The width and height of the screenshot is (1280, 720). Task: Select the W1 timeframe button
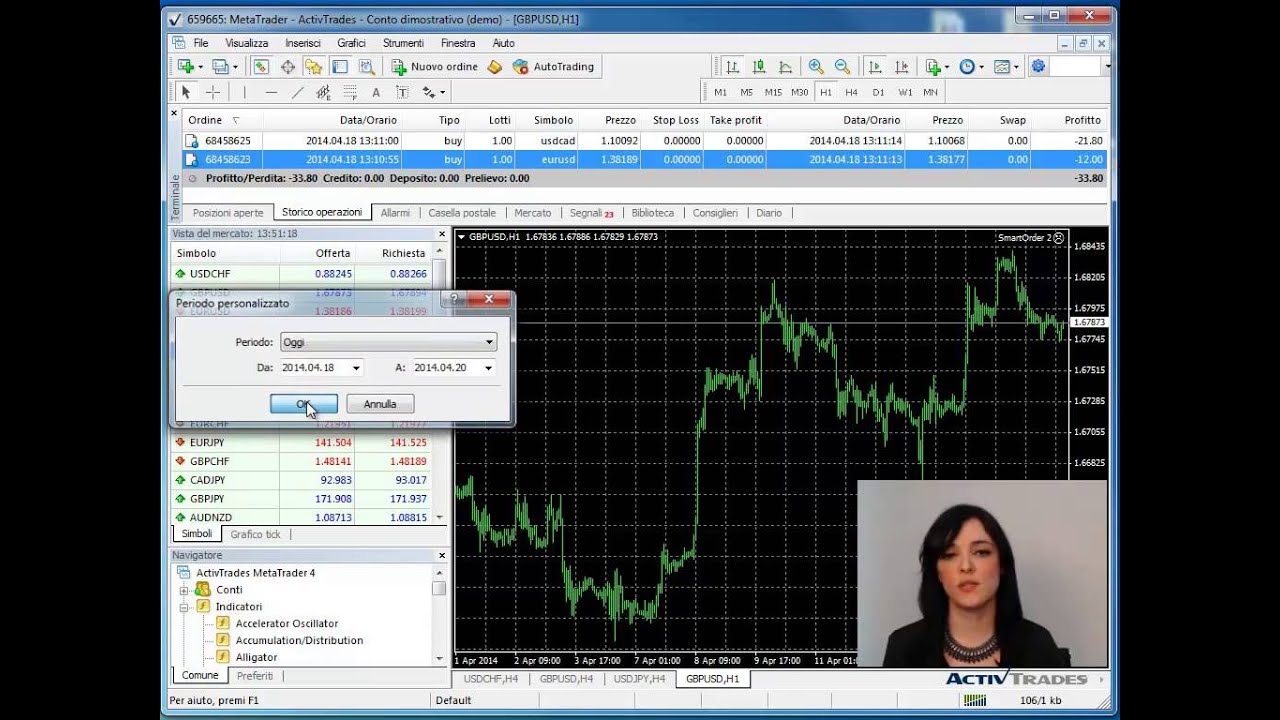click(905, 92)
